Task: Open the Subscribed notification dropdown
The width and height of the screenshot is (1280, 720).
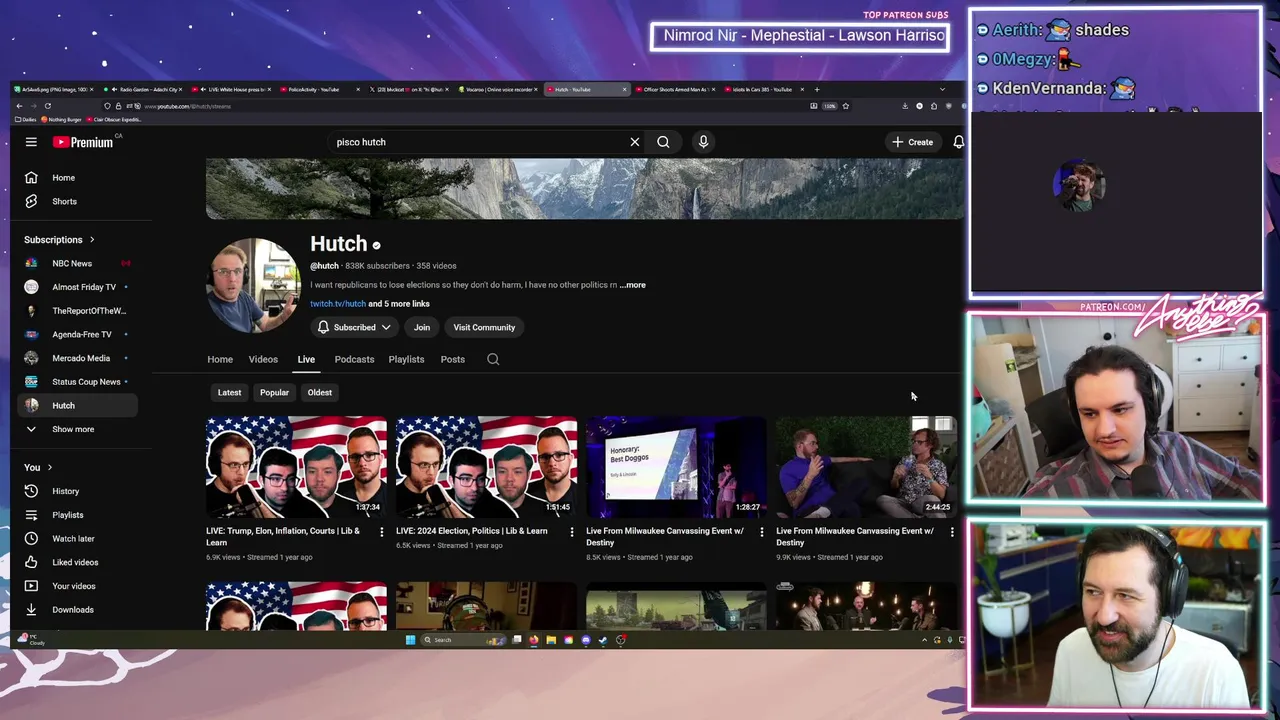Action: [353, 327]
